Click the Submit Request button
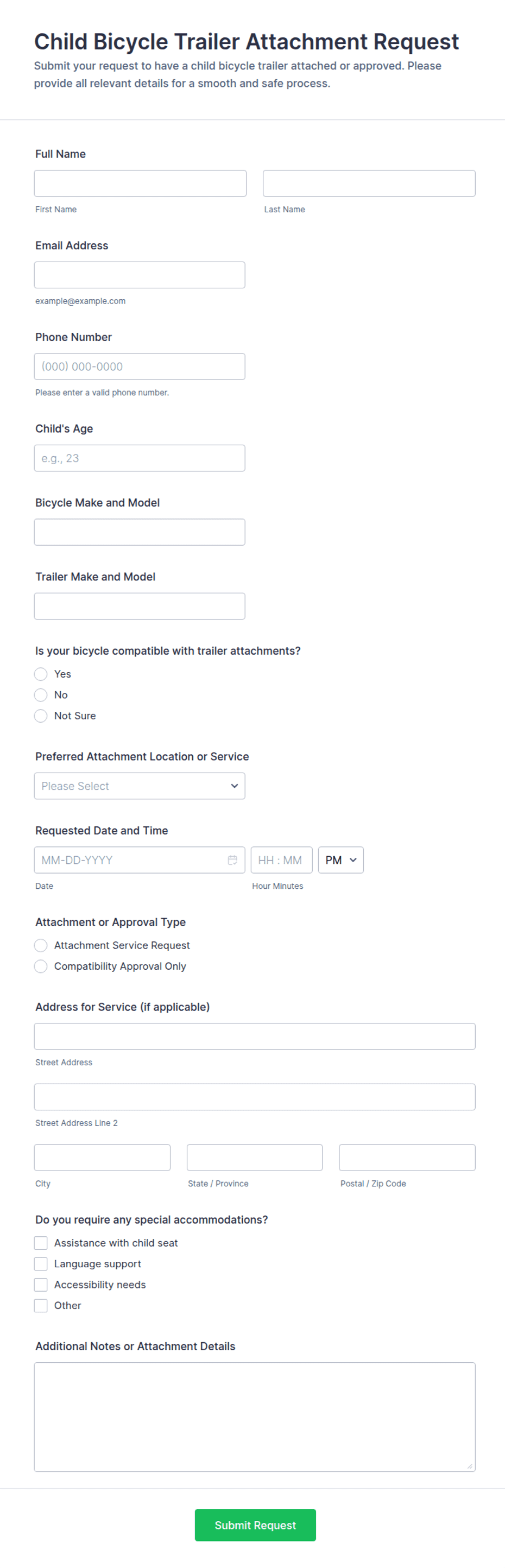Image resolution: width=505 pixels, height=1568 pixels. point(255,1524)
